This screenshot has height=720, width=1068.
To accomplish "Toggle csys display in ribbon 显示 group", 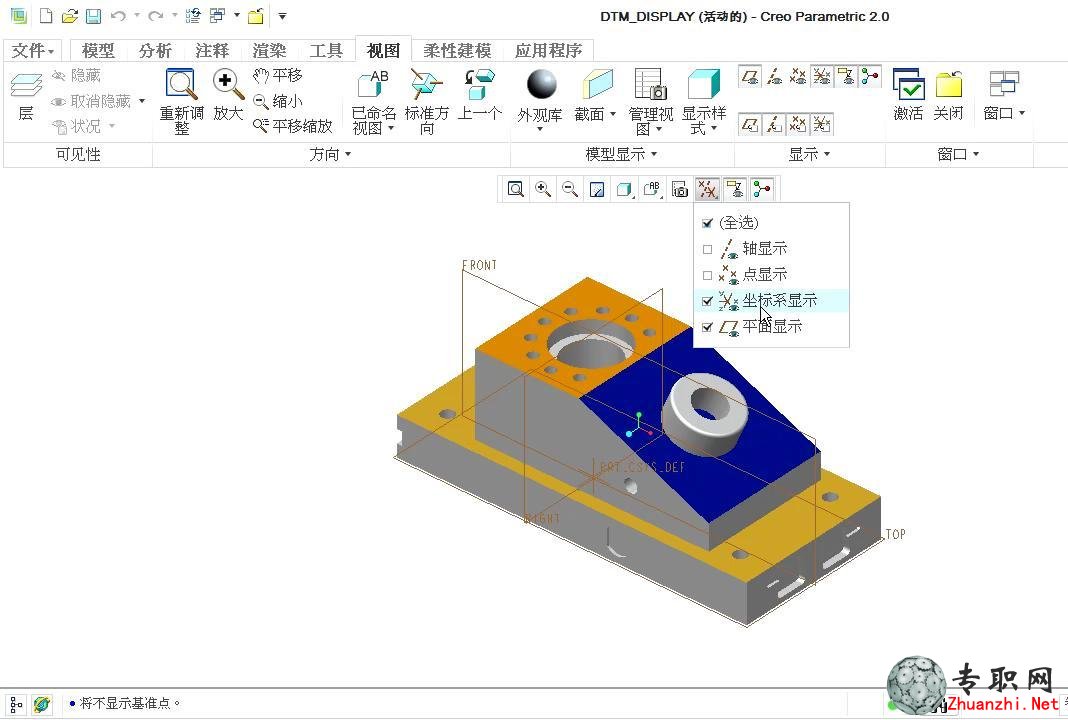I will pos(822,76).
